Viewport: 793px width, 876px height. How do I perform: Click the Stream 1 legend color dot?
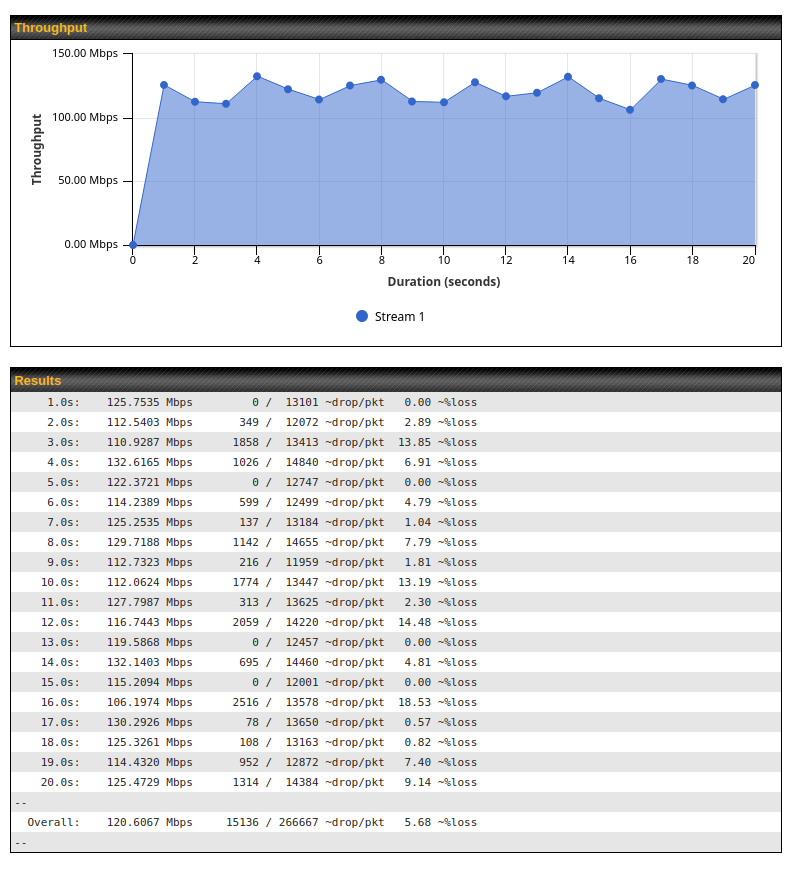(362, 316)
